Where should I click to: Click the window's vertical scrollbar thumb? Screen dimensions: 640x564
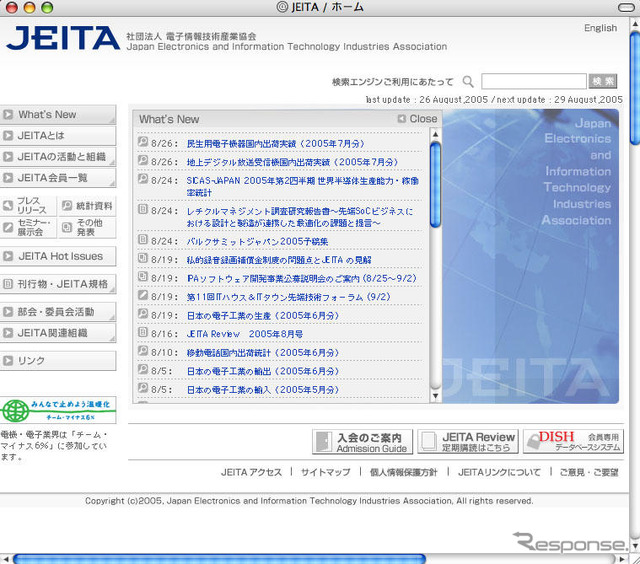(x=635, y=88)
